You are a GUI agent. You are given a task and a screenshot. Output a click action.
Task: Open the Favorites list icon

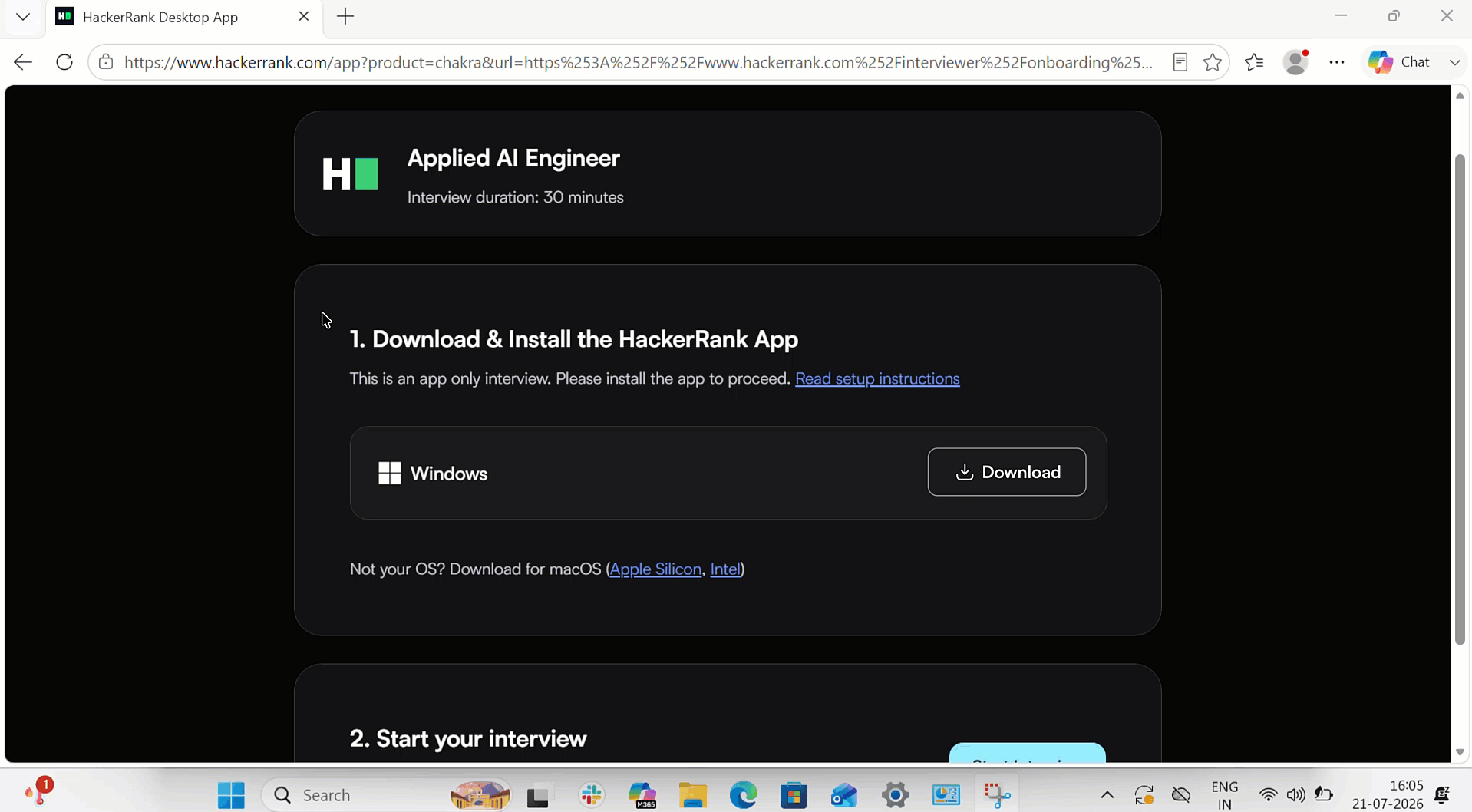pos(1254,62)
